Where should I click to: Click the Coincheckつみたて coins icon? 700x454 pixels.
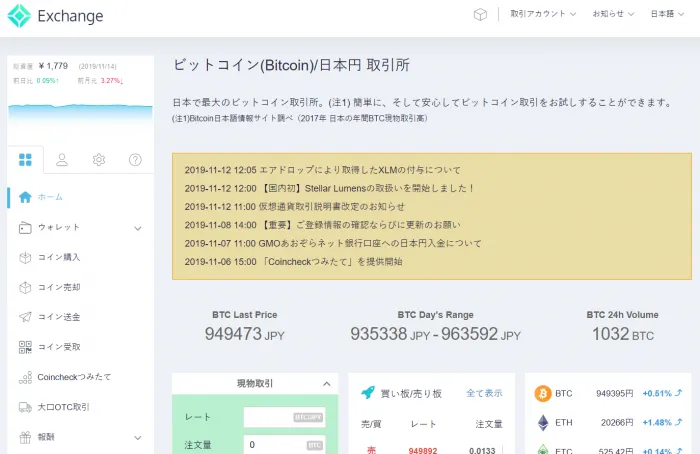pyautogui.click(x=25, y=377)
